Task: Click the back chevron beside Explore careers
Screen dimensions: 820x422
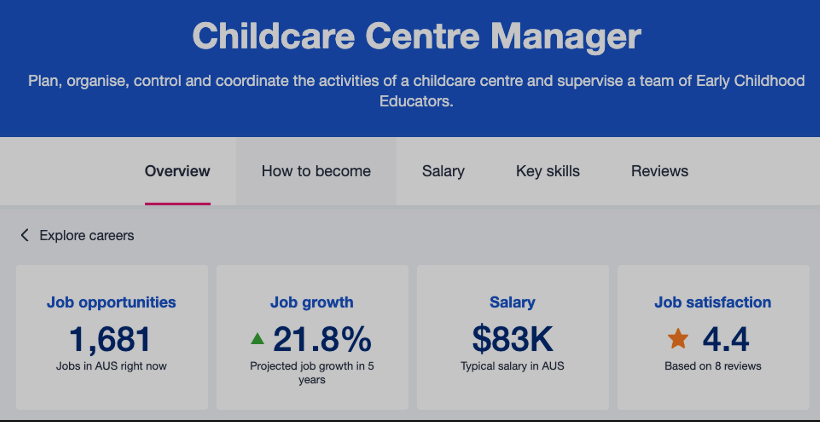Action: [x=25, y=236]
